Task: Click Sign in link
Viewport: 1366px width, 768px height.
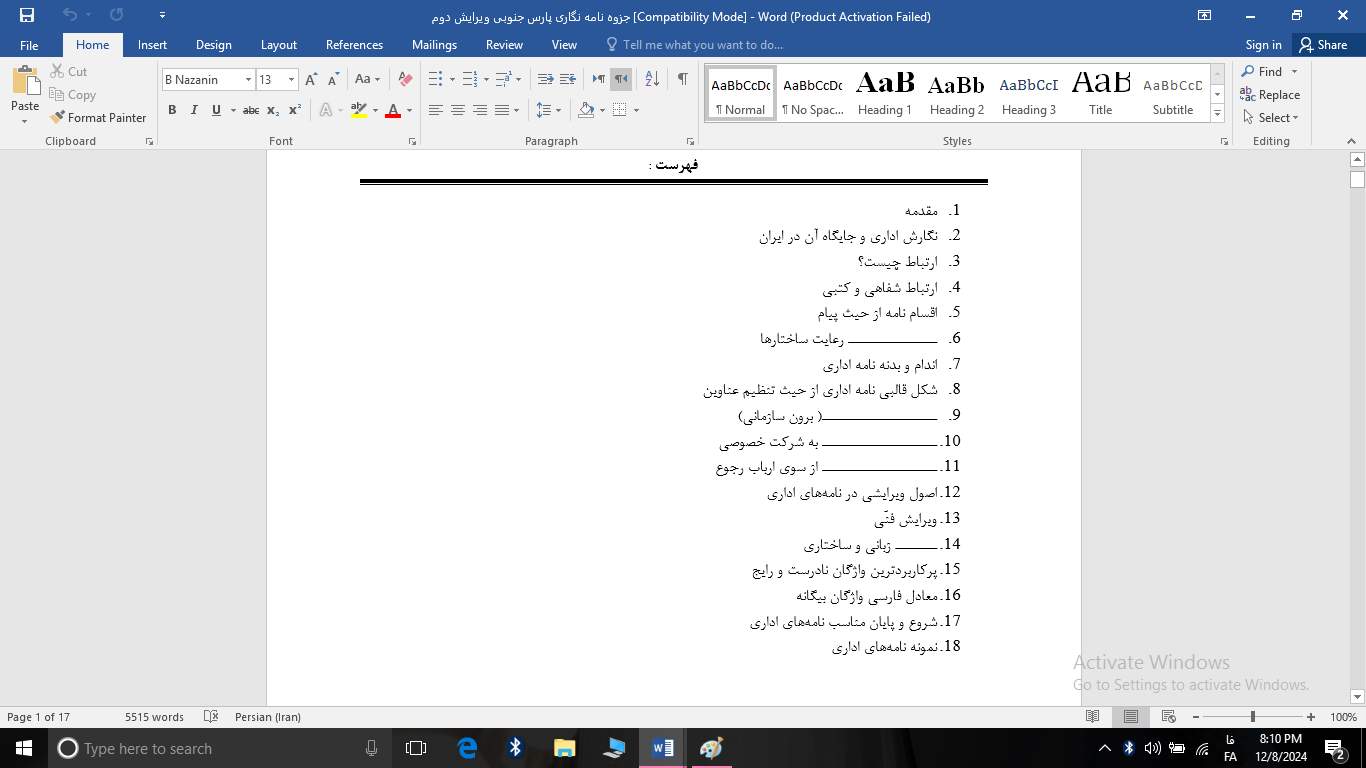Action: (1263, 45)
